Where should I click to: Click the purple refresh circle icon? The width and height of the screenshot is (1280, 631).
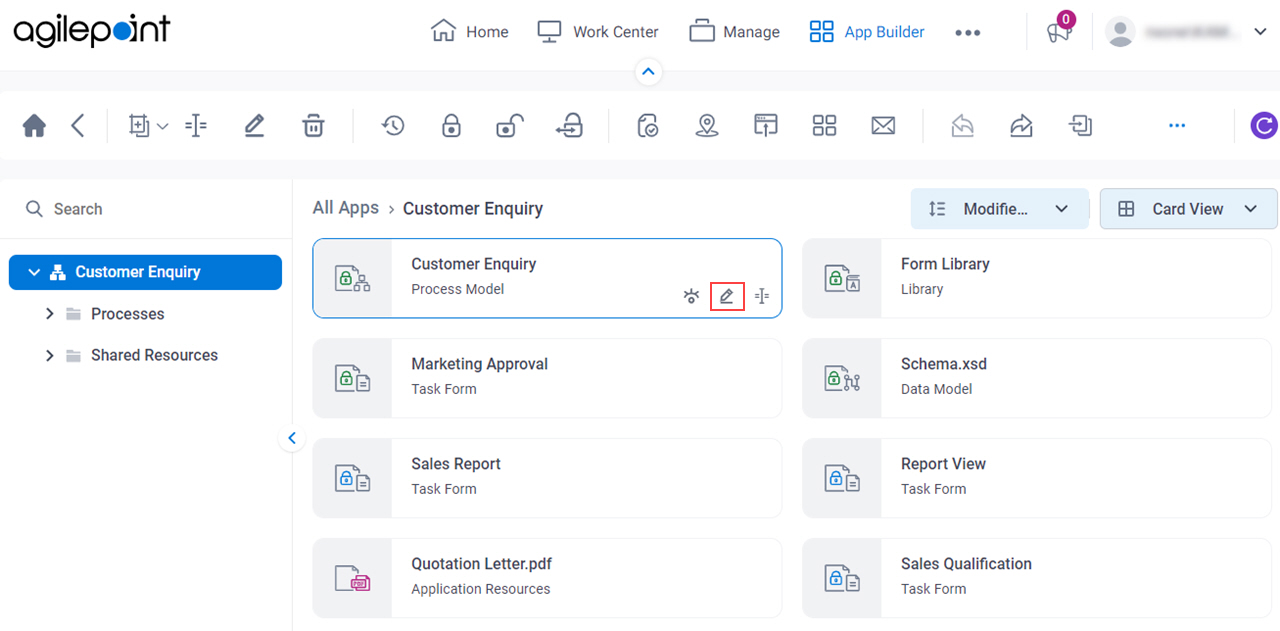tap(1264, 126)
